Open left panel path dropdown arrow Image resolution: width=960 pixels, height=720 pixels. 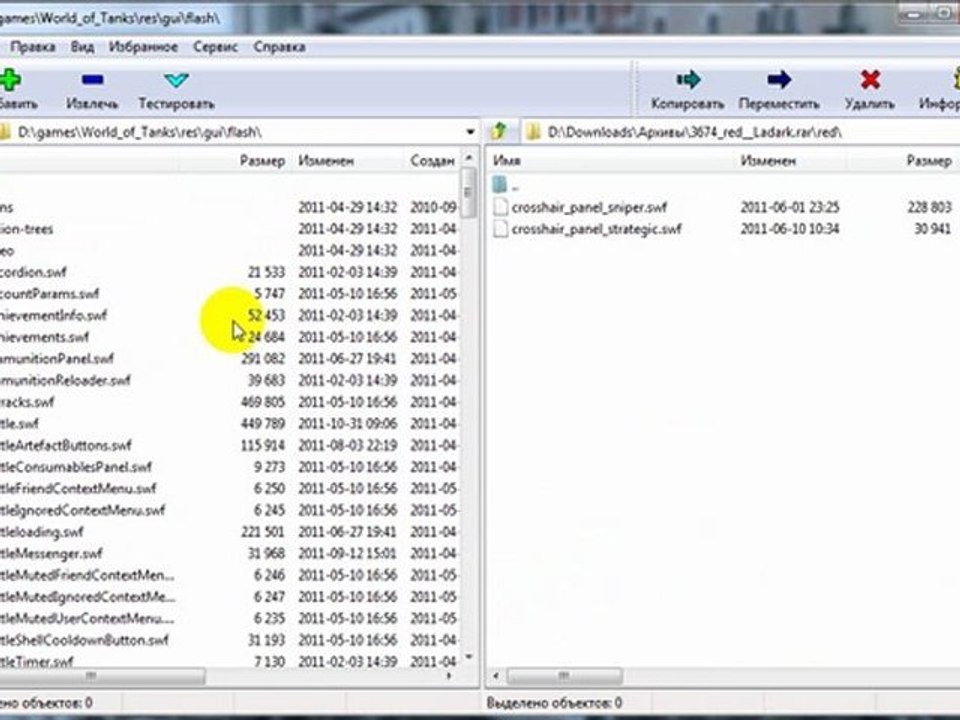coord(470,132)
